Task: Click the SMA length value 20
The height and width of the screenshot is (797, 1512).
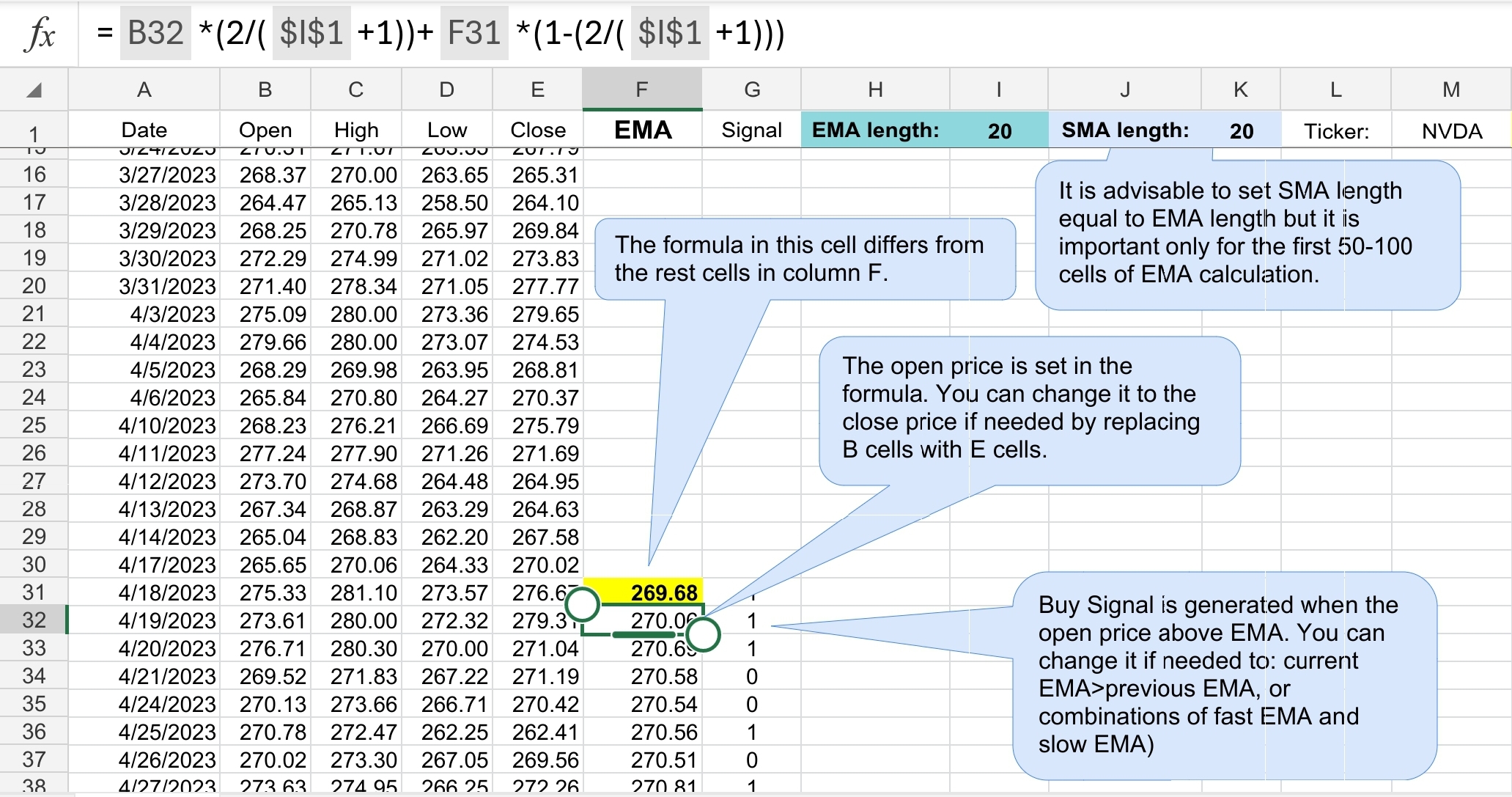Action: [x=1242, y=131]
